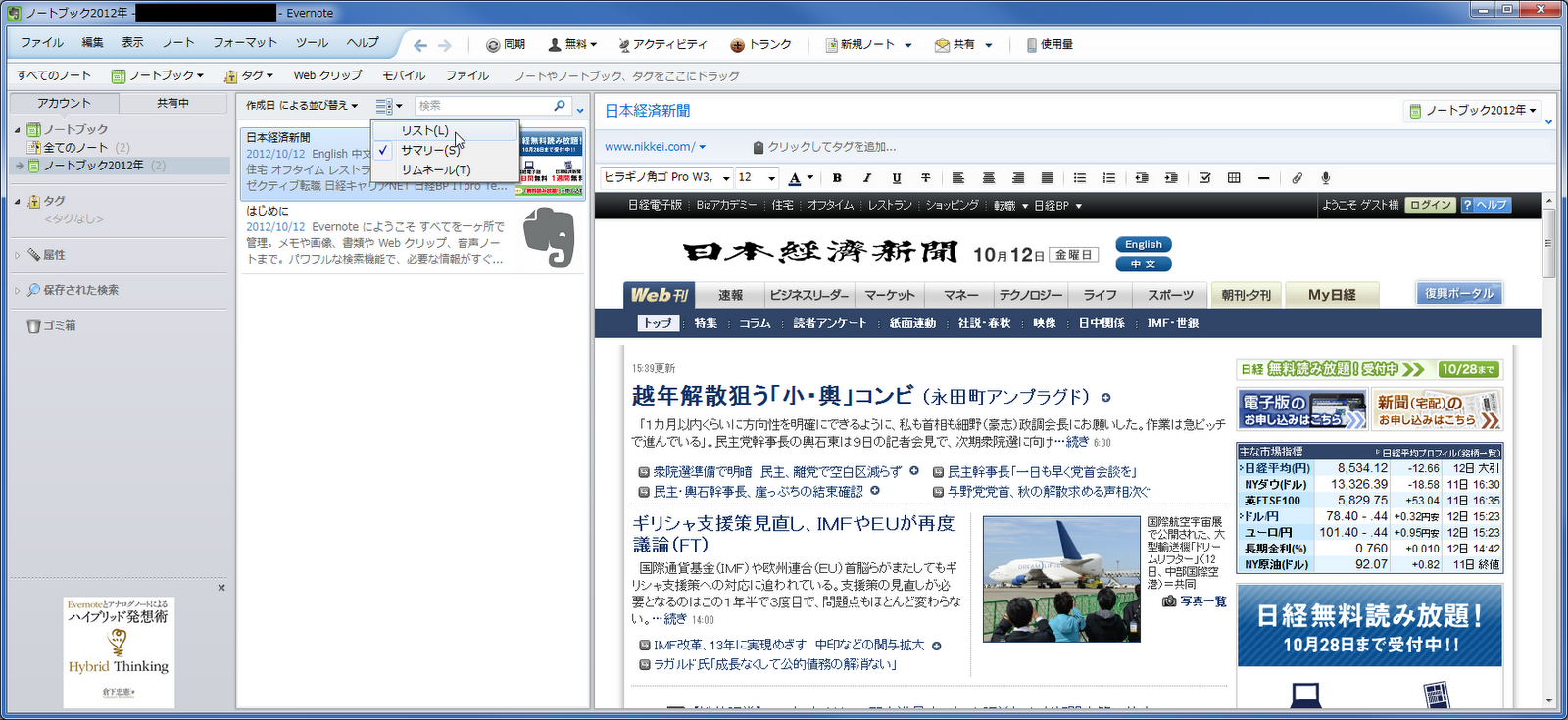Click クリックしてタグを追加 to add tag
Viewport: 1568px width, 720px height.
(831, 147)
